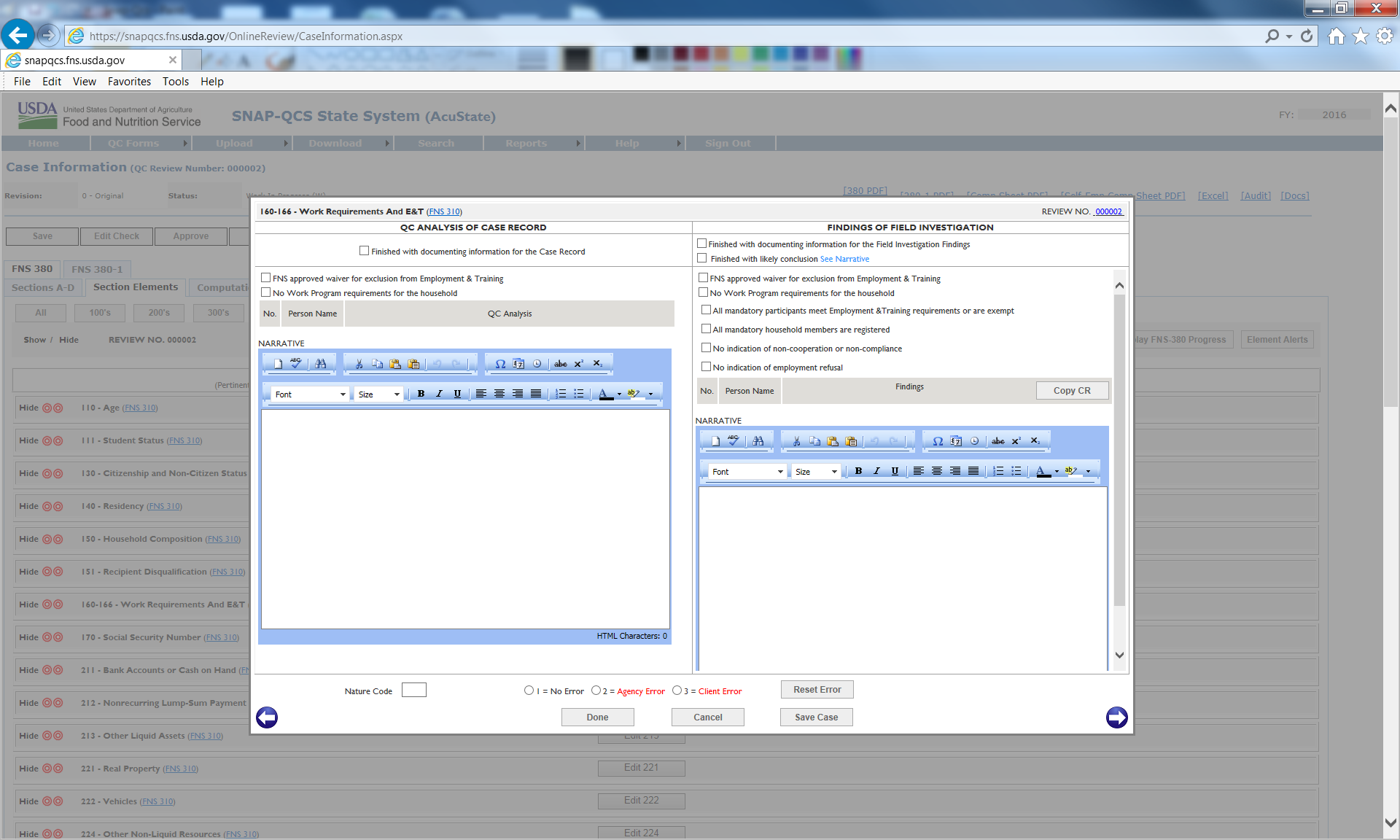Apply bold in the Findings narrative editor
1400x840 pixels.
[x=858, y=471]
